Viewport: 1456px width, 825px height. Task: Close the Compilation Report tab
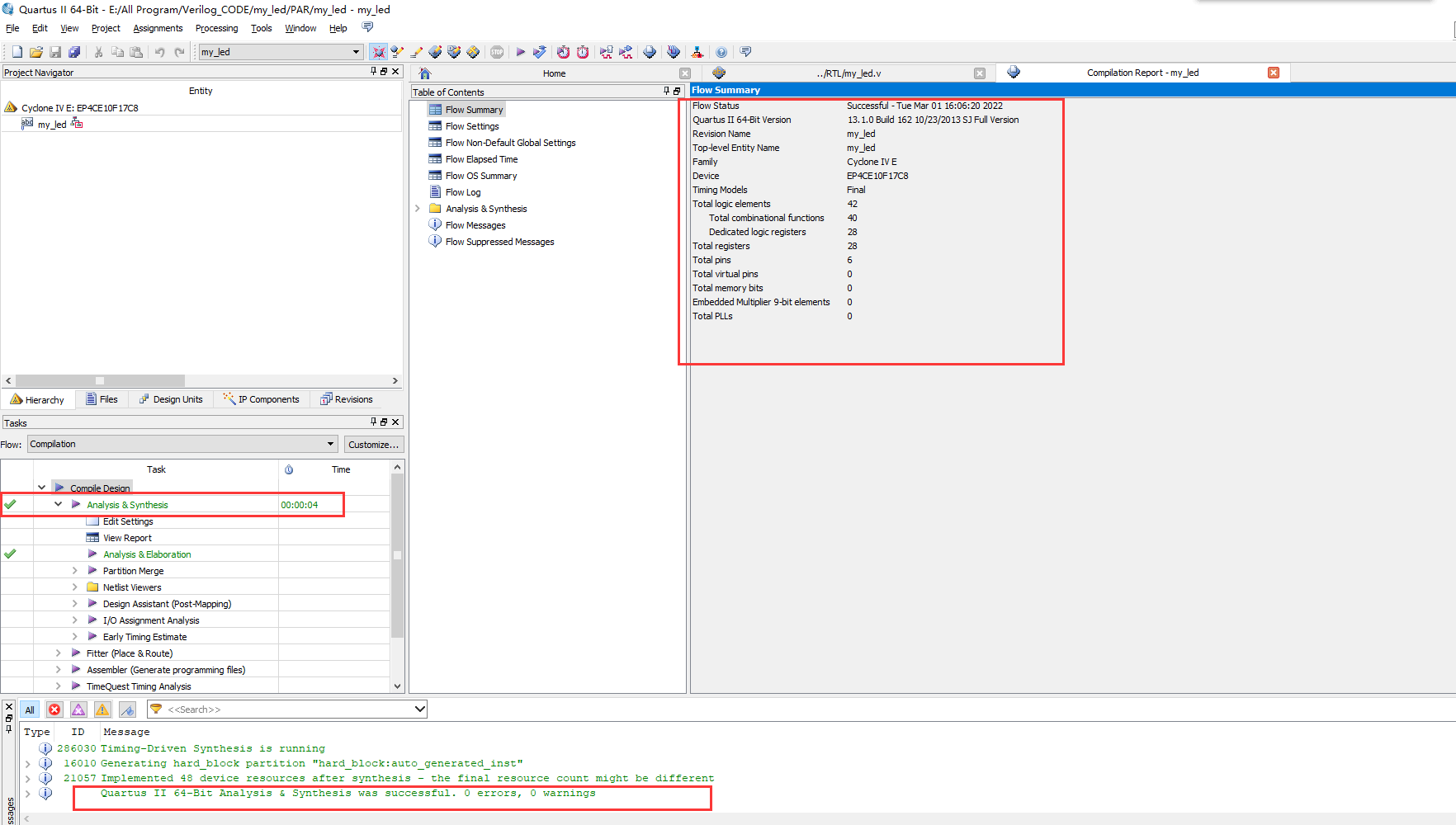(1274, 73)
